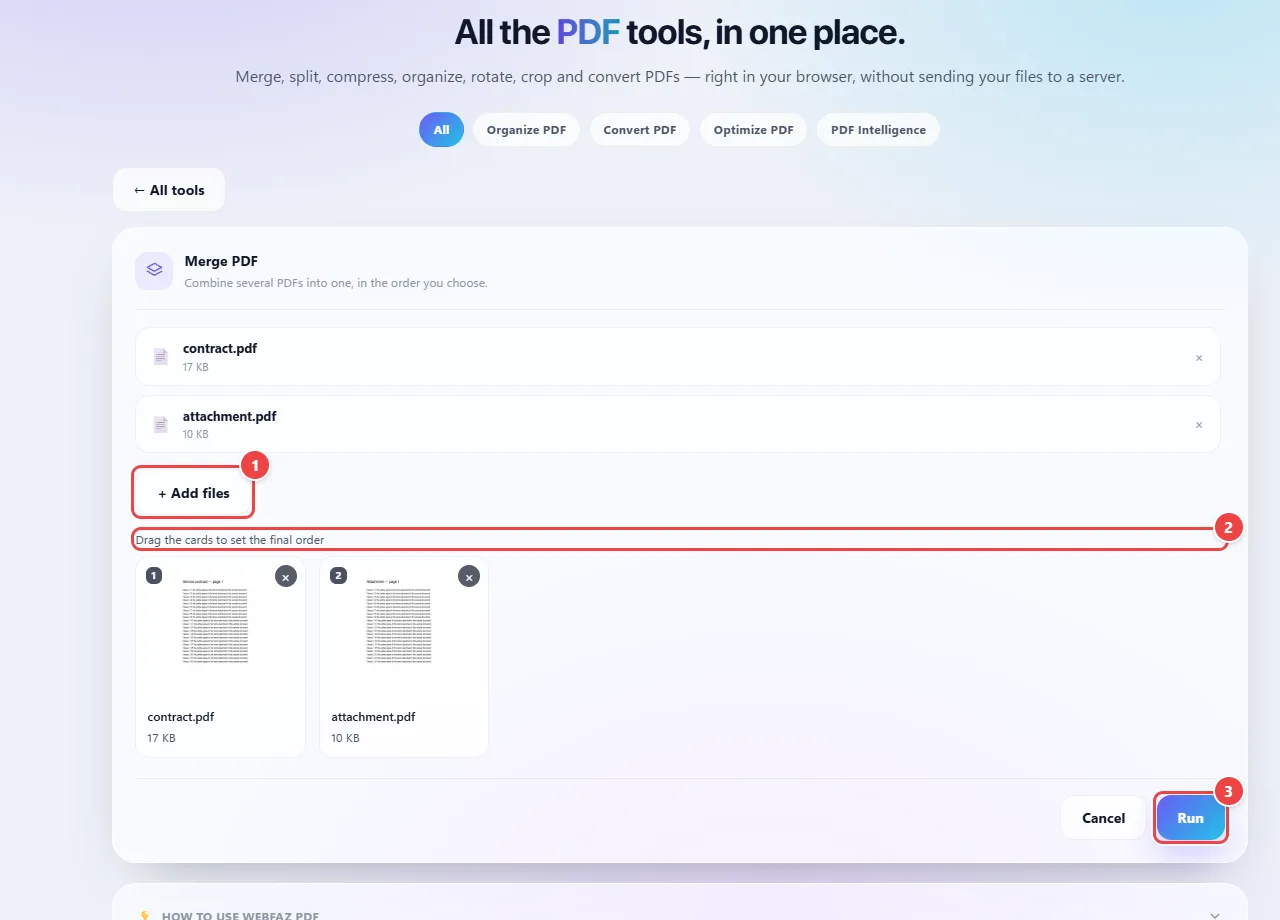This screenshot has height=920, width=1280.
Task: Run the merge operation
Action: [1190, 818]
